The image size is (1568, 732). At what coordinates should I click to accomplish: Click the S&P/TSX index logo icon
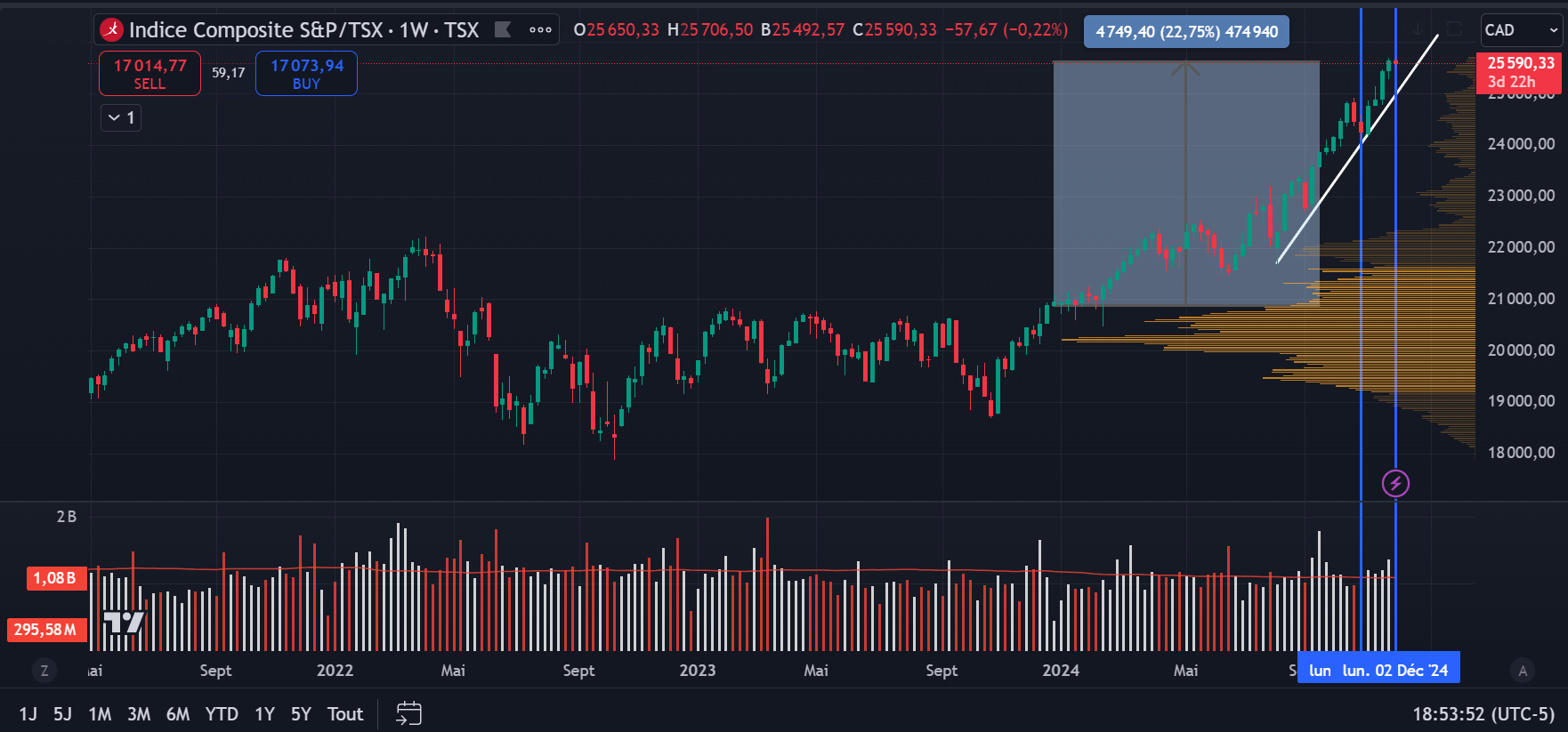[x=111, y=30]
